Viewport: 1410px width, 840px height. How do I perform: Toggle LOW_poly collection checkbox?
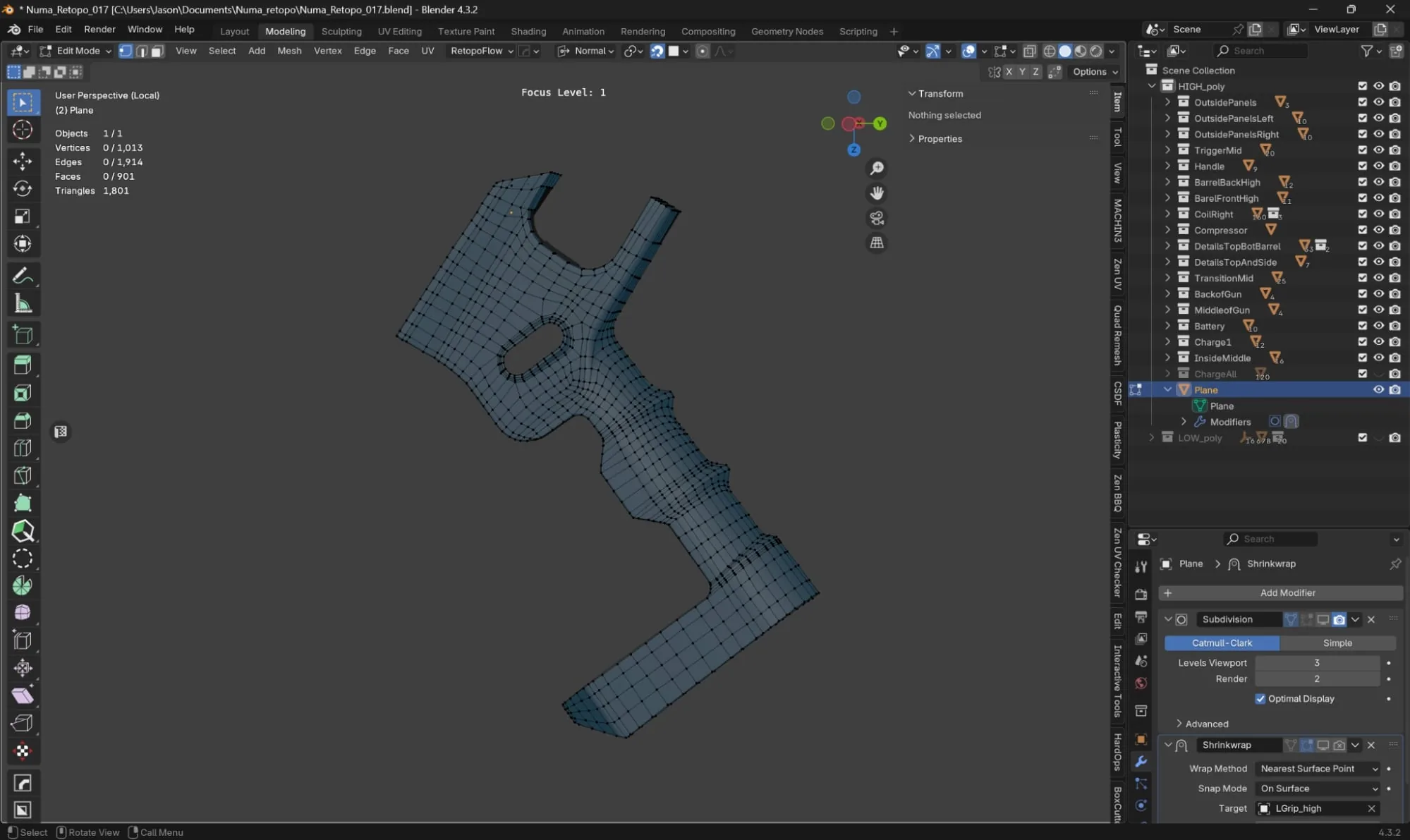(x=1363, y=438)
